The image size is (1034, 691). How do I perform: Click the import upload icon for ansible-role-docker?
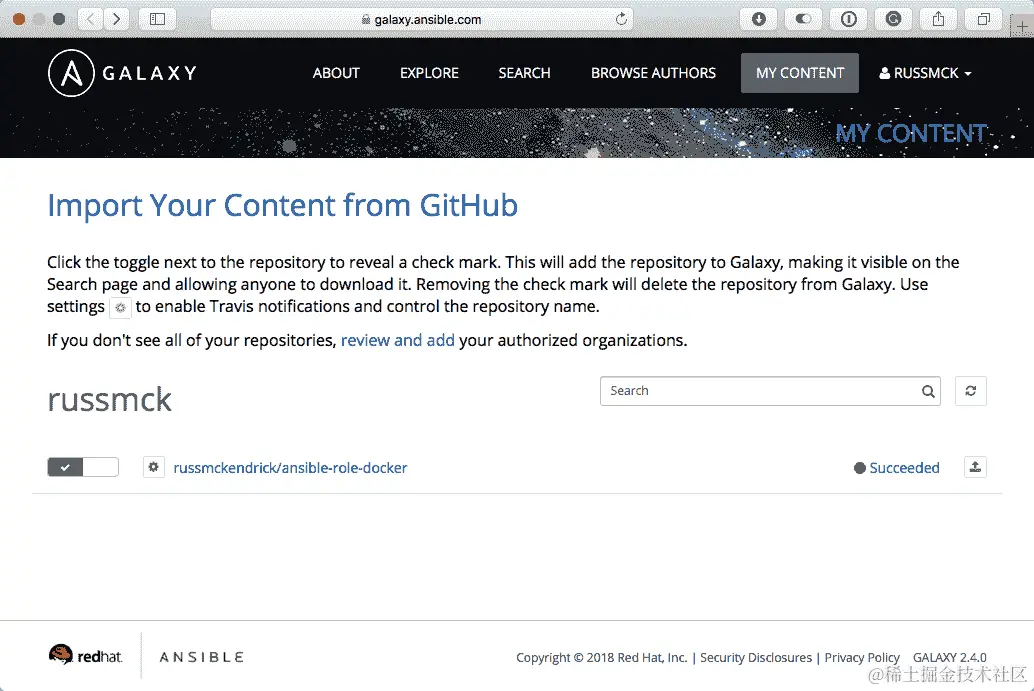[x=975, y=467]
